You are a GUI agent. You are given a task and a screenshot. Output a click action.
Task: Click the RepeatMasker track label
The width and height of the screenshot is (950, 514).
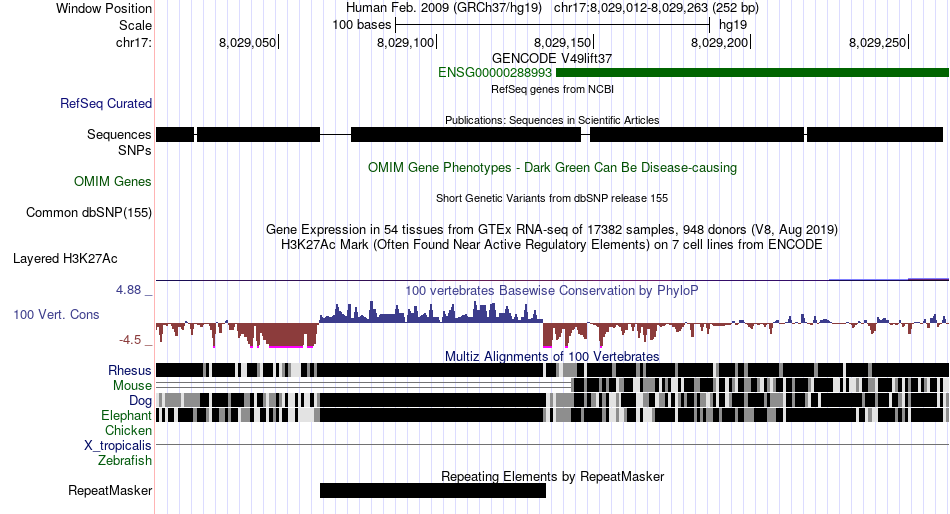point(110,490)
